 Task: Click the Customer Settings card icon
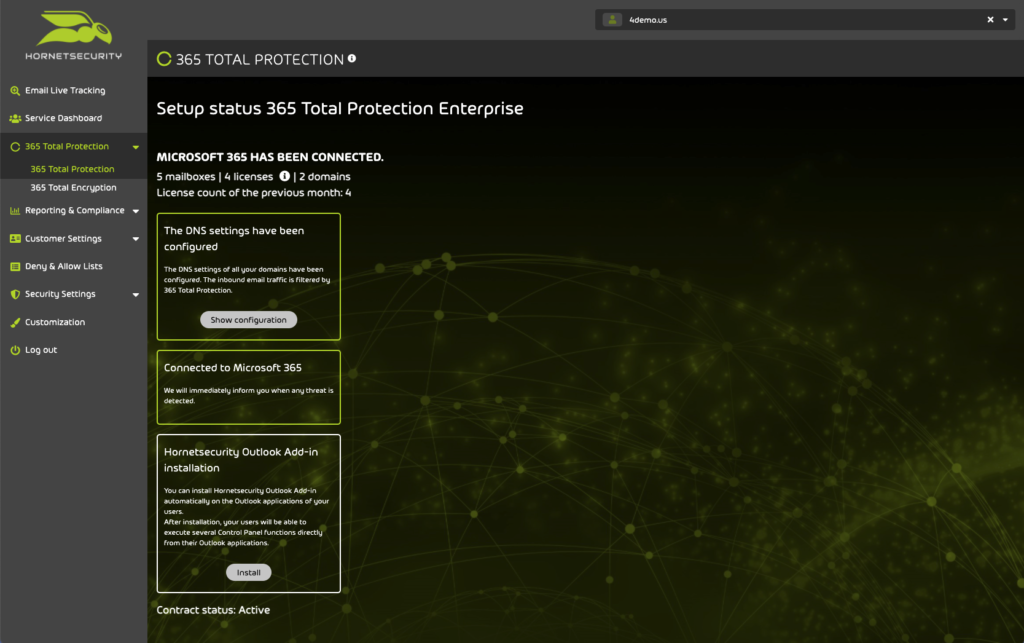pyautogui.click(x=15, y=239)
